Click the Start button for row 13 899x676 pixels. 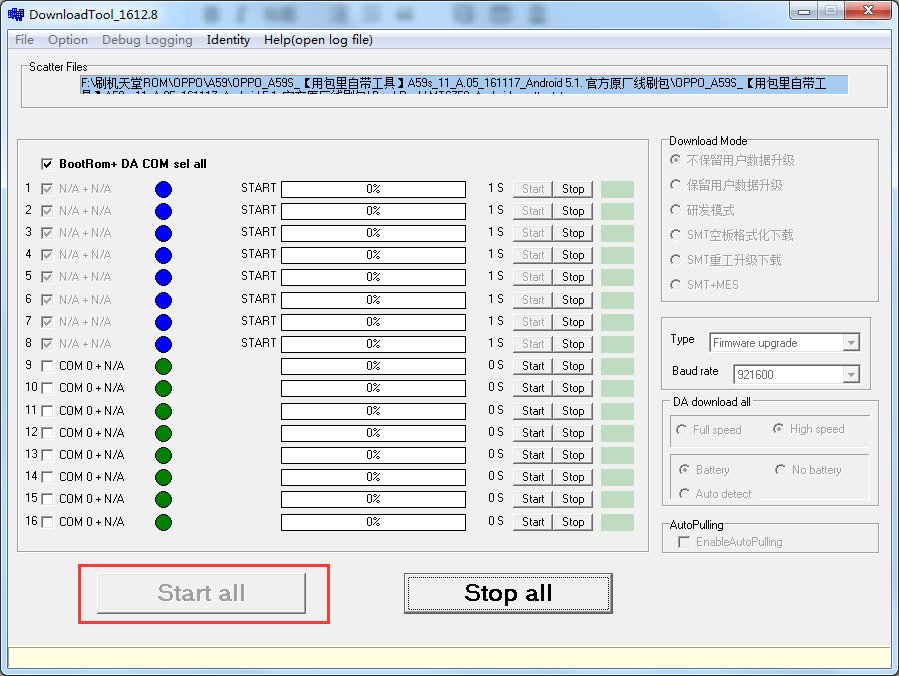tap(533, 455)
